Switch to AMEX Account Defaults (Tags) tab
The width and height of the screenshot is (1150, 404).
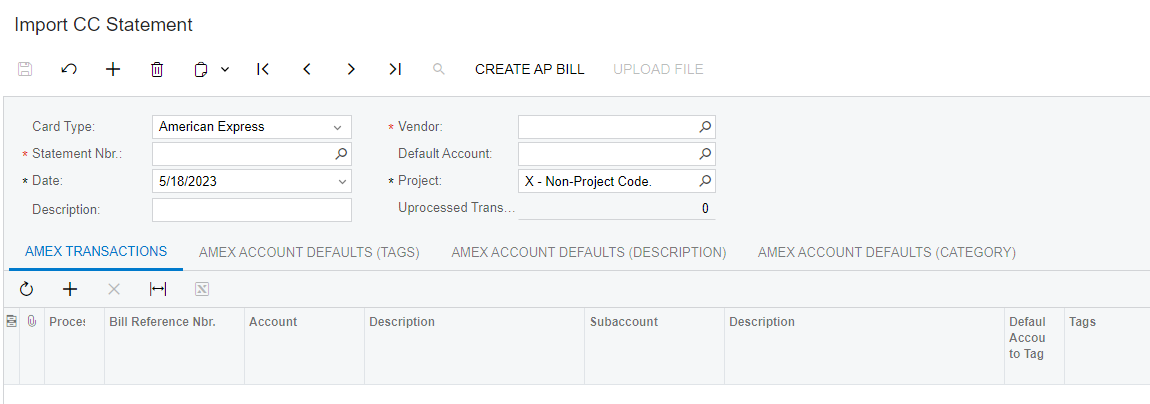coord(309,252)
